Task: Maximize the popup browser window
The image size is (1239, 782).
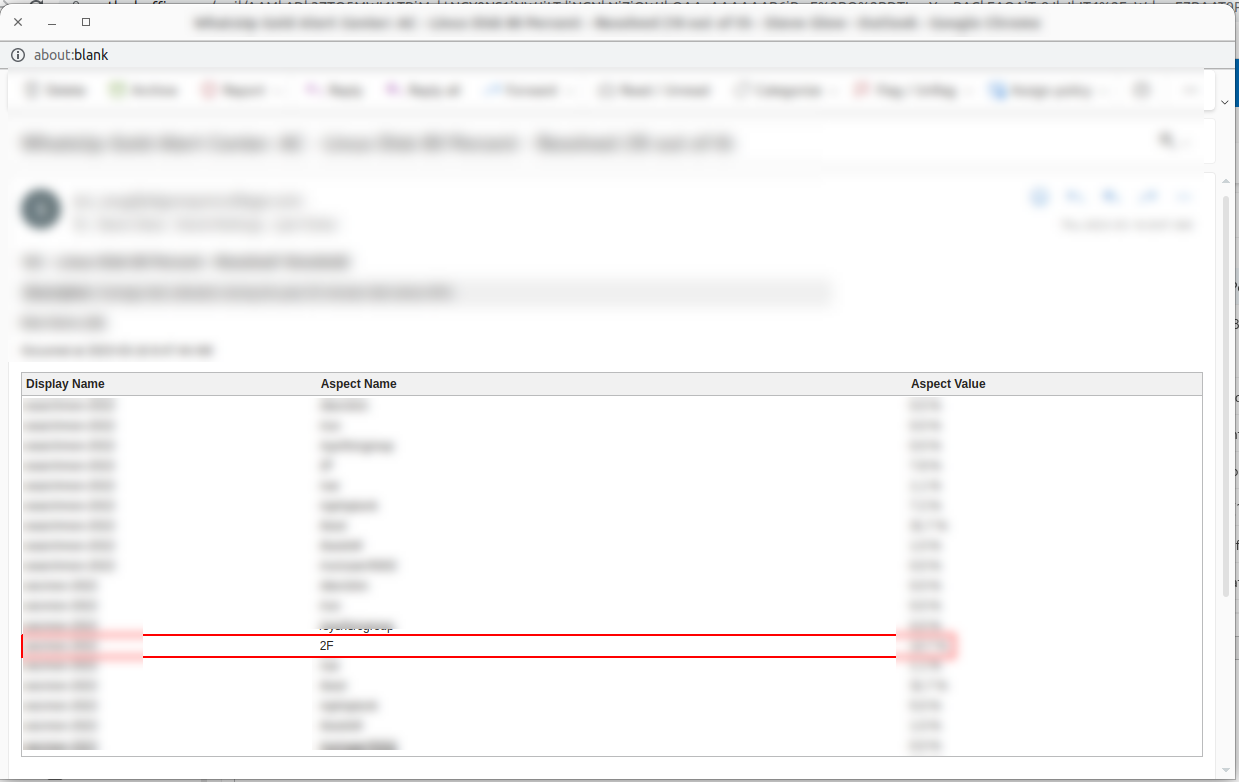Action: point(86,22)
